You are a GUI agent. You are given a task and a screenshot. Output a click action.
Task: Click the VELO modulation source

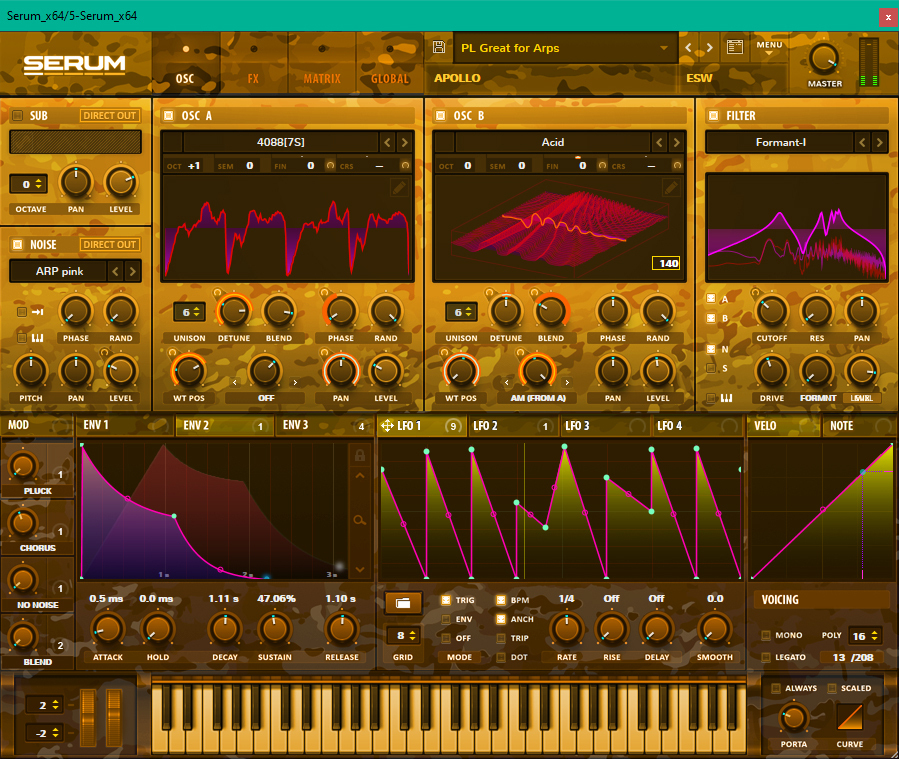tap(783, 425)
